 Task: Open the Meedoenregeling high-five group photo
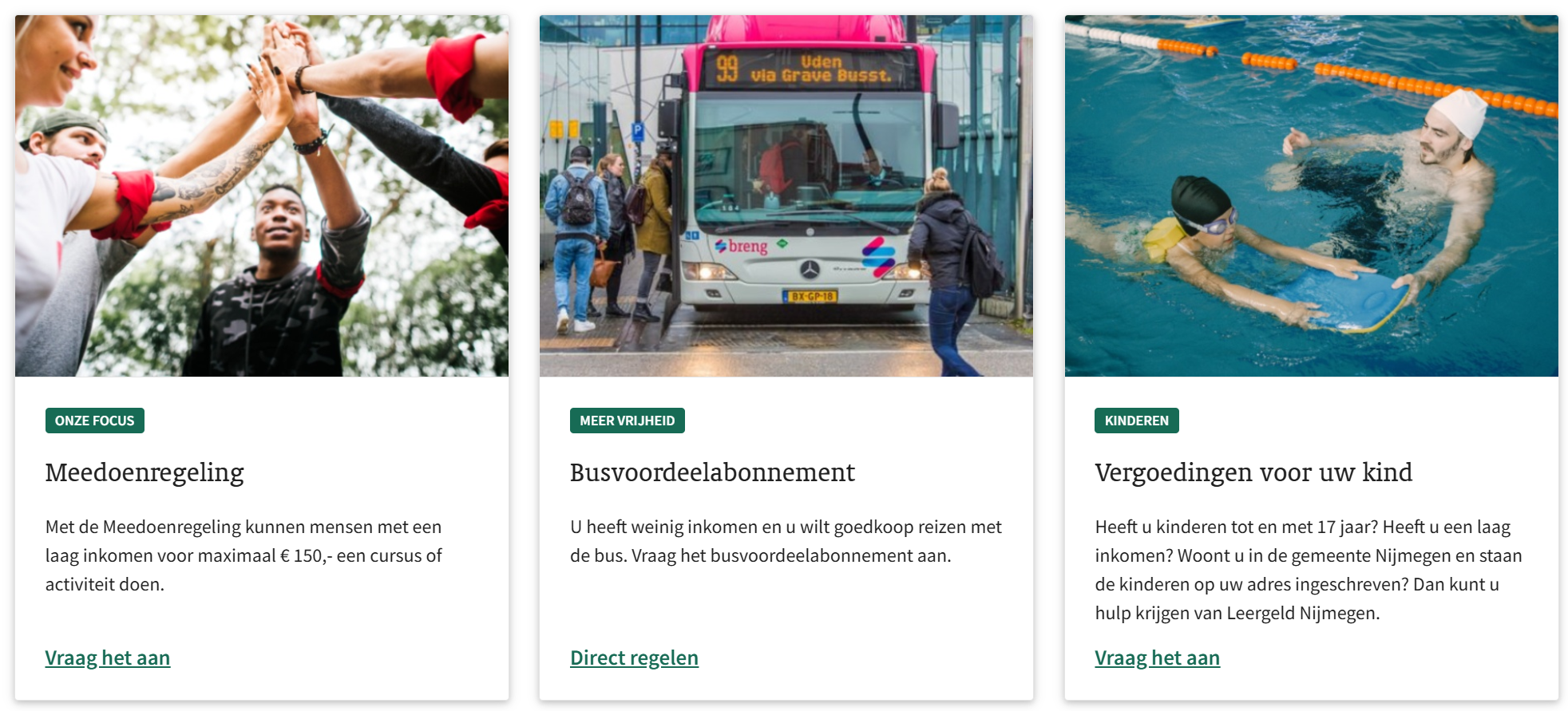coord(262,196)
